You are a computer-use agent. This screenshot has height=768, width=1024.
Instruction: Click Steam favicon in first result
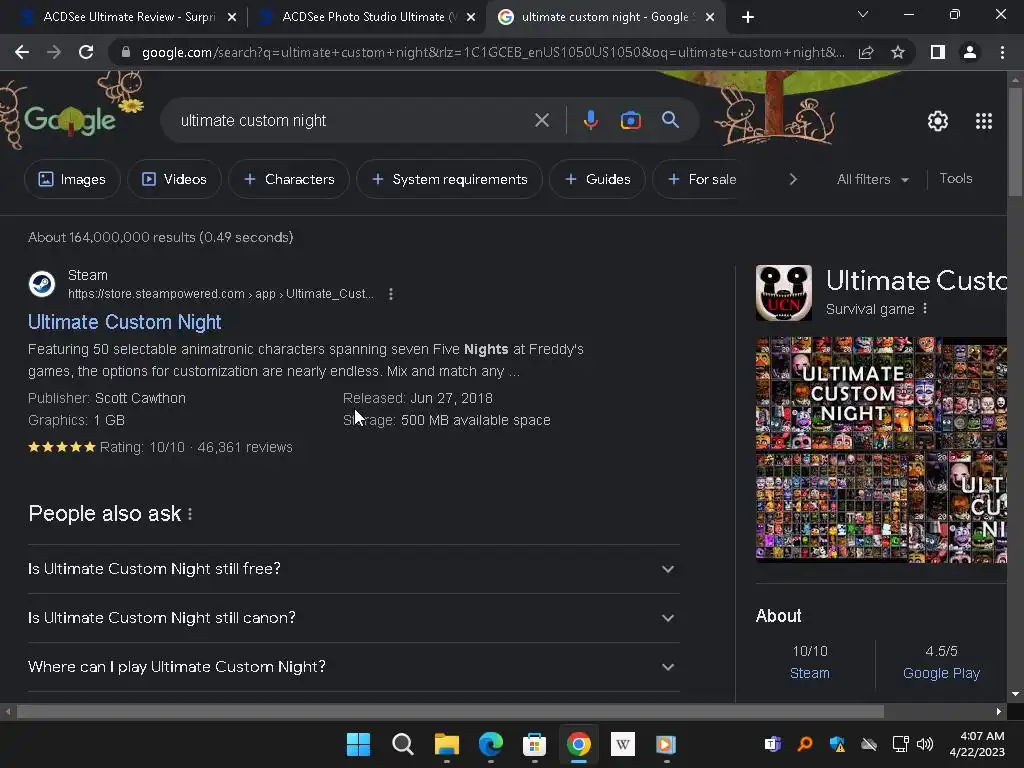pos(42,284)
